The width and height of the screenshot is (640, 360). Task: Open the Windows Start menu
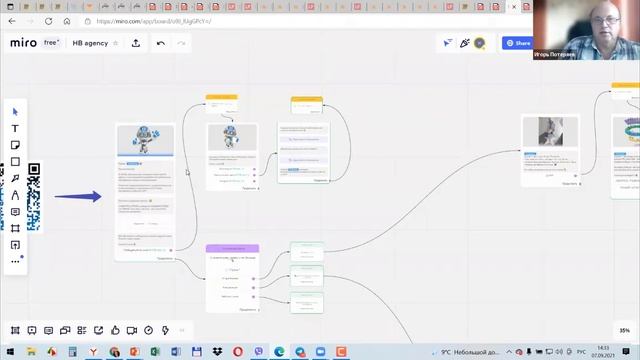(10, 351)
